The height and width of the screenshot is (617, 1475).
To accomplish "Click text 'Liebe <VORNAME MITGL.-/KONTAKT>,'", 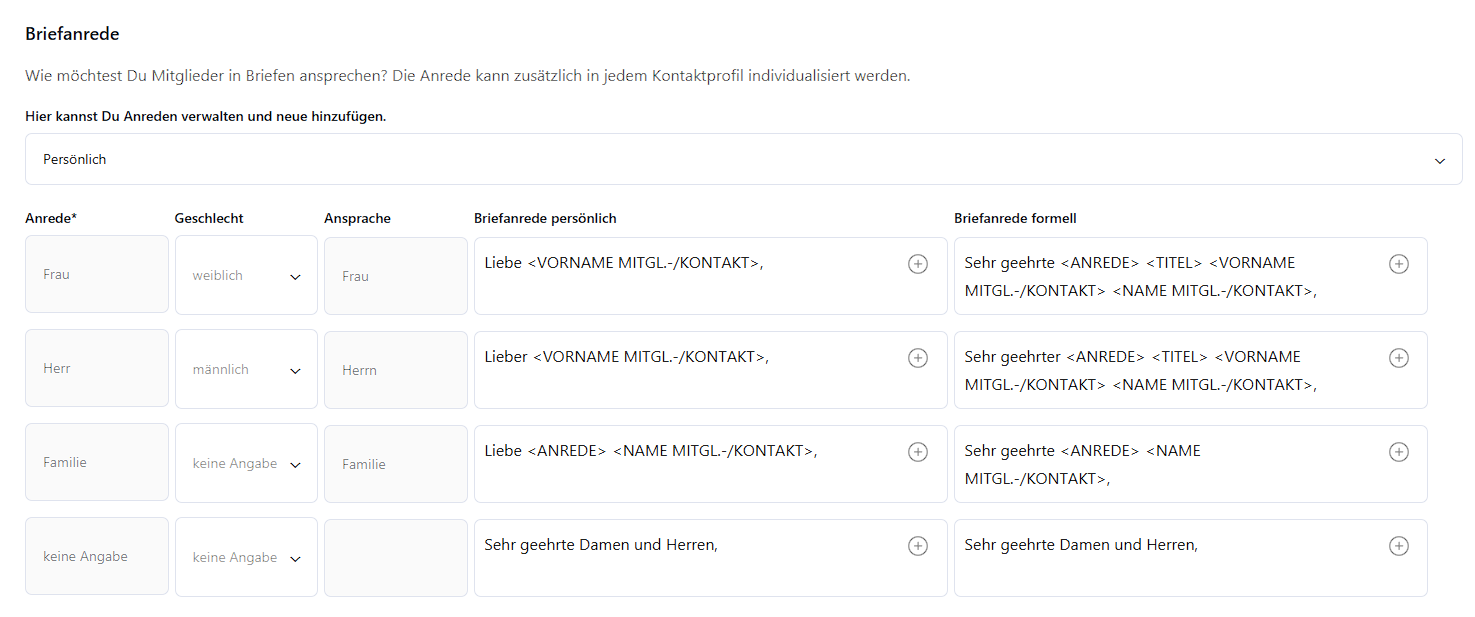I will 624,263.
